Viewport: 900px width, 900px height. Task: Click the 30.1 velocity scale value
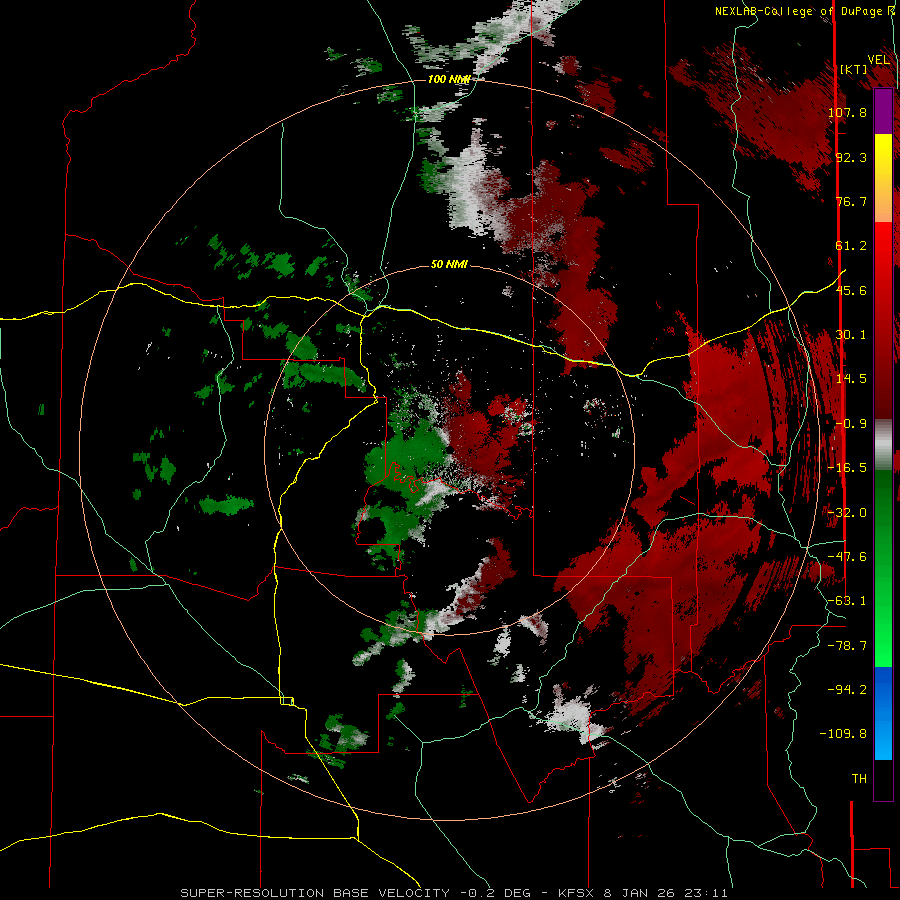click(x=851, y=335)
